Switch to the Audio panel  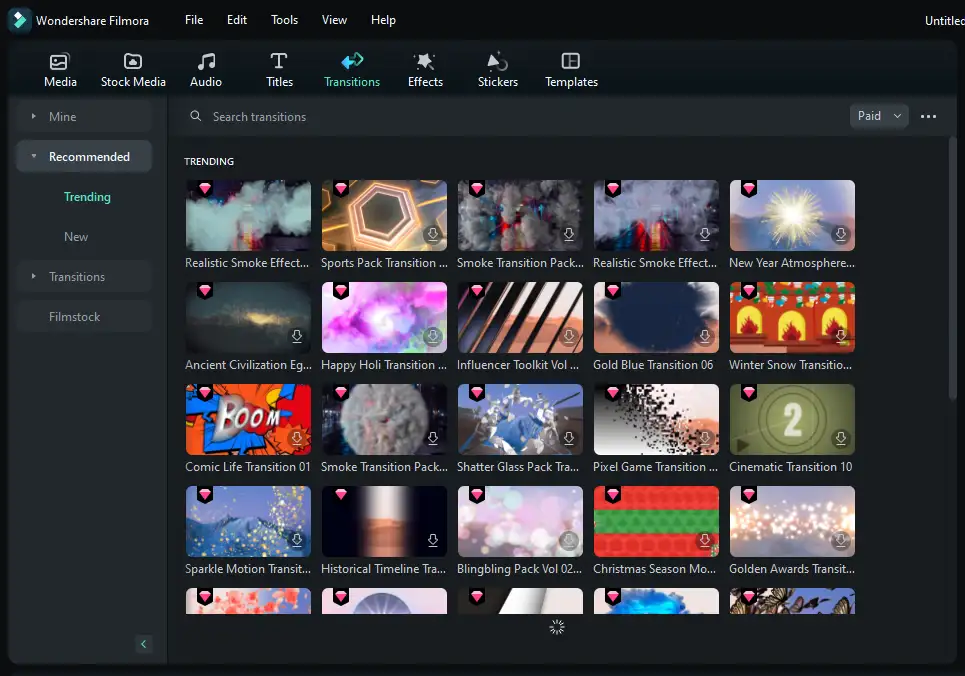click(206, 62)
